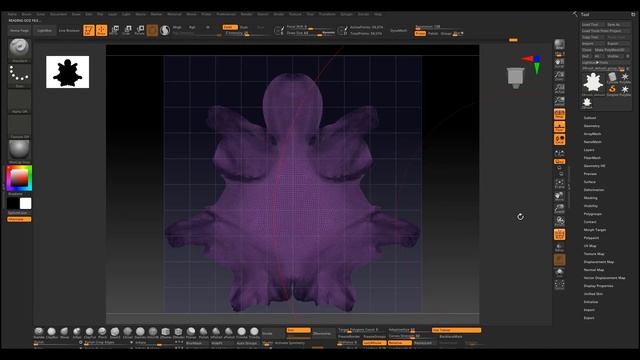Expand the ArrayMesh sub-palette

(592, 133)
